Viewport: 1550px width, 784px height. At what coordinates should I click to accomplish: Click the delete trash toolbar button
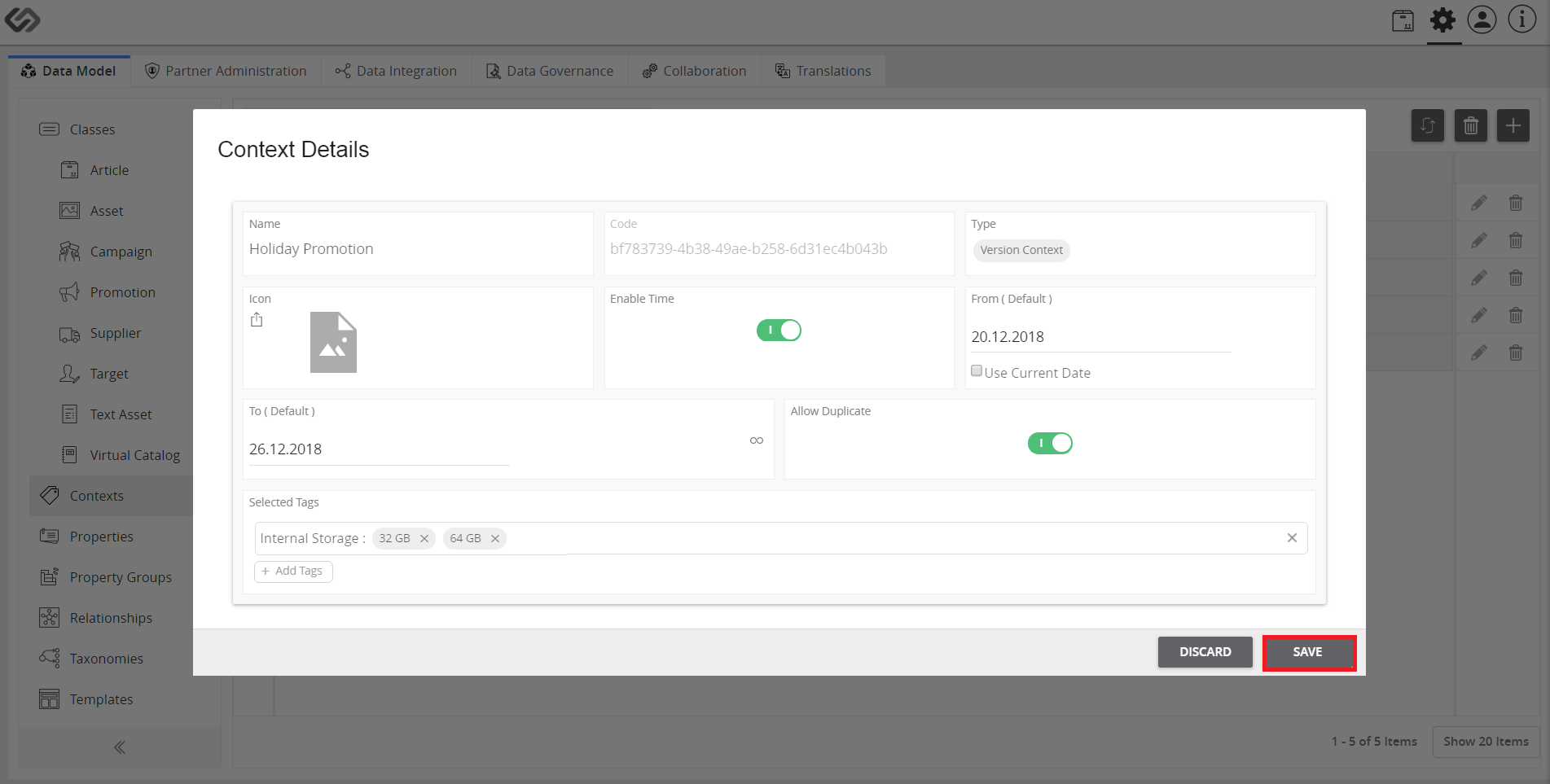pos(1470,125)
